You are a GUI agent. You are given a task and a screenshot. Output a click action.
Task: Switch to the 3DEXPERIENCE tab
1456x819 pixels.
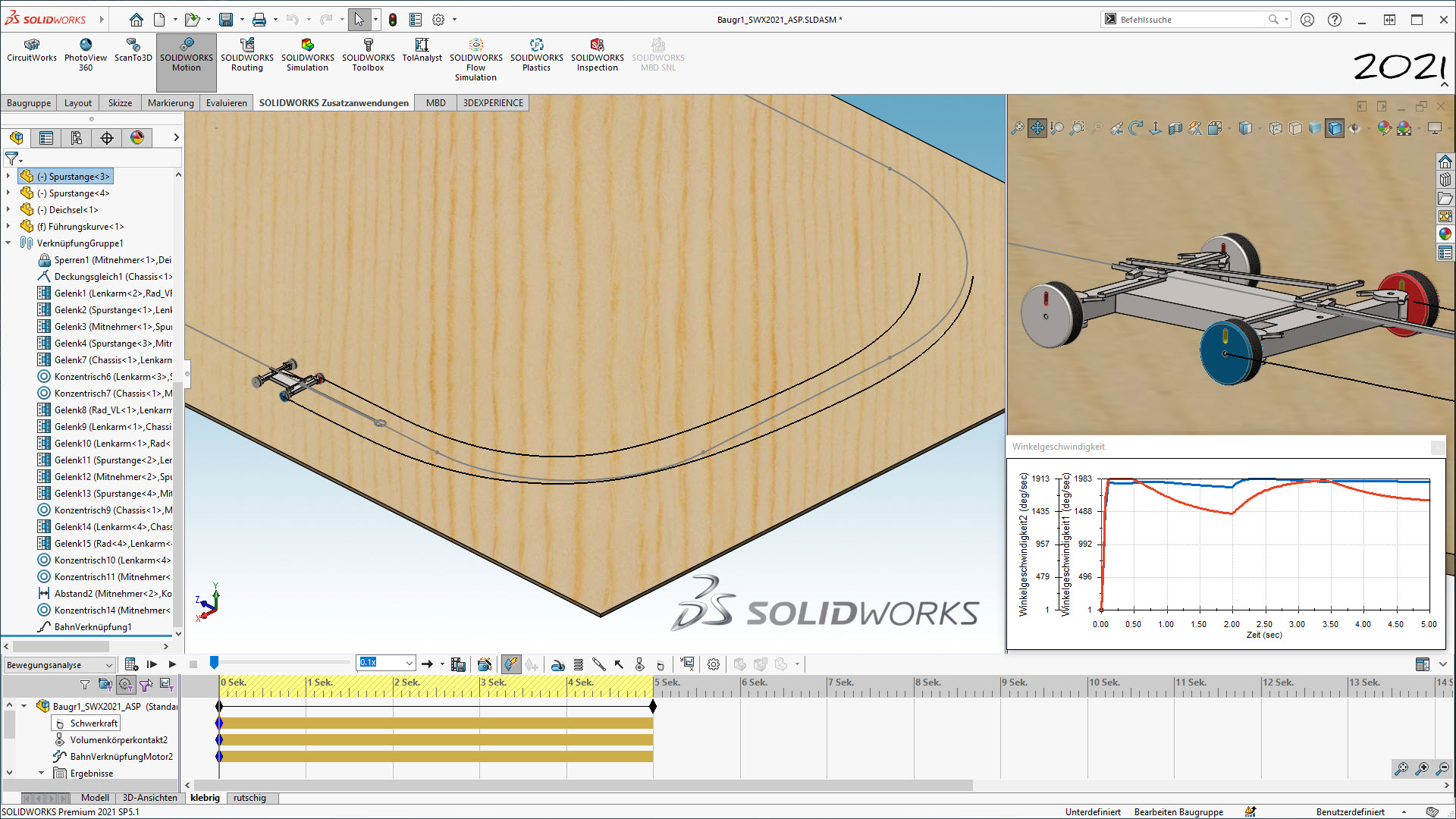(493, 103)
